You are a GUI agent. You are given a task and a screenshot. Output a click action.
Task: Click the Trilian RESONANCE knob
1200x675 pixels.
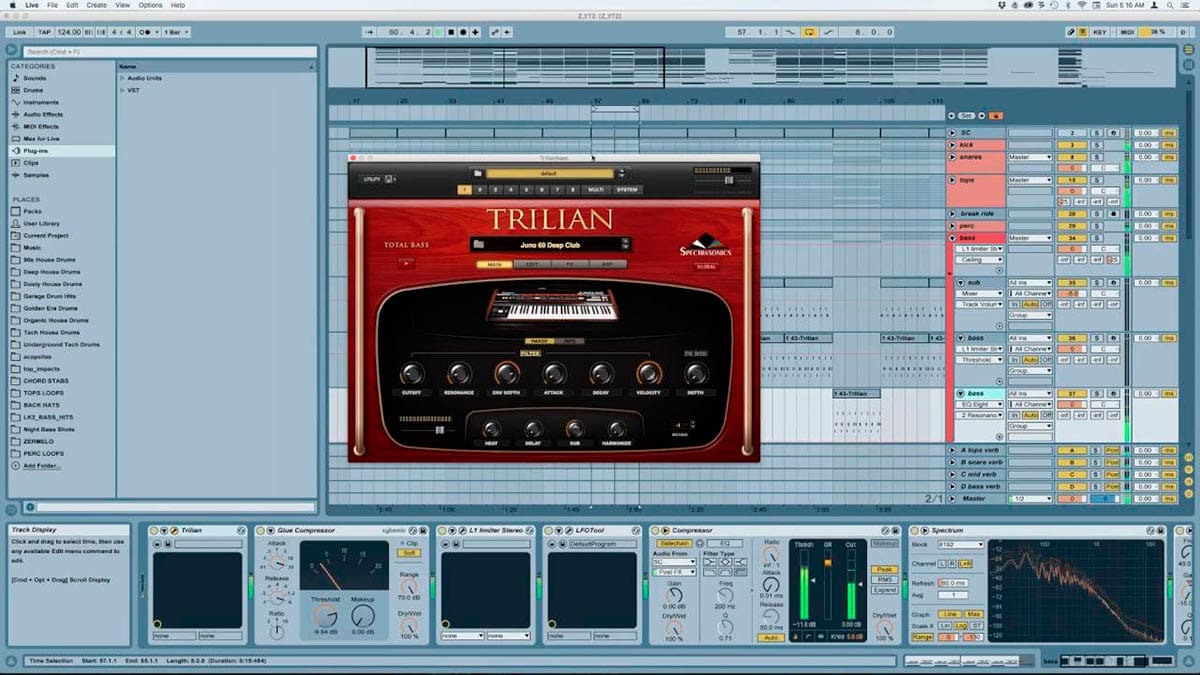pos(459,374)
